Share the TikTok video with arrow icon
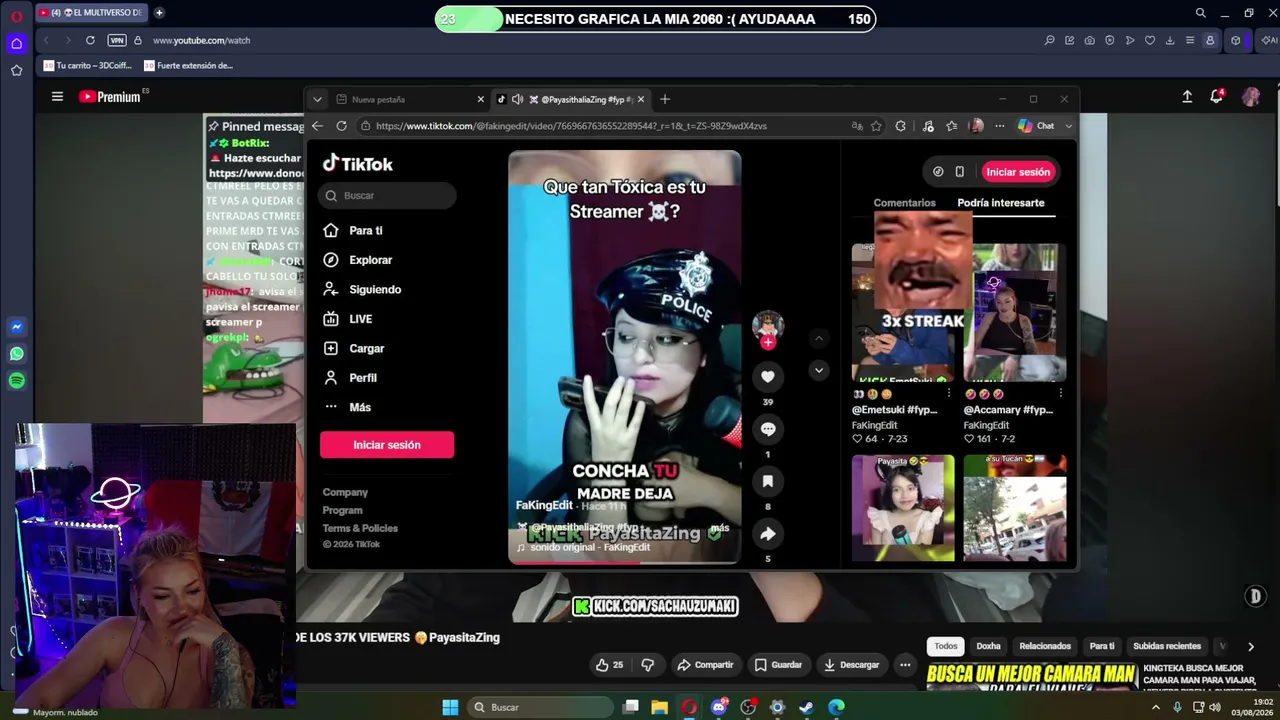Image resolution: width=1280 pixels, height=720 pixels. coord(768,534)
